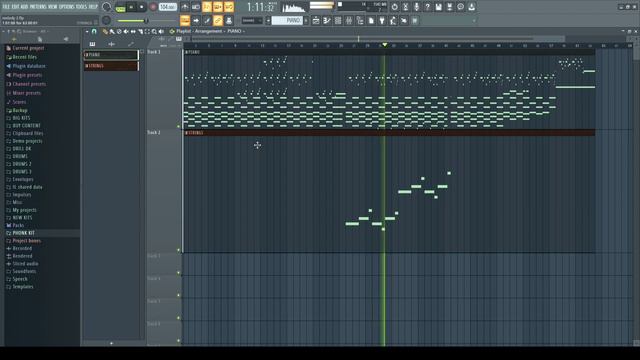The image size is (640, 360).
Task: Show automation tab in picker panel
Action: [x=131, y=44]
